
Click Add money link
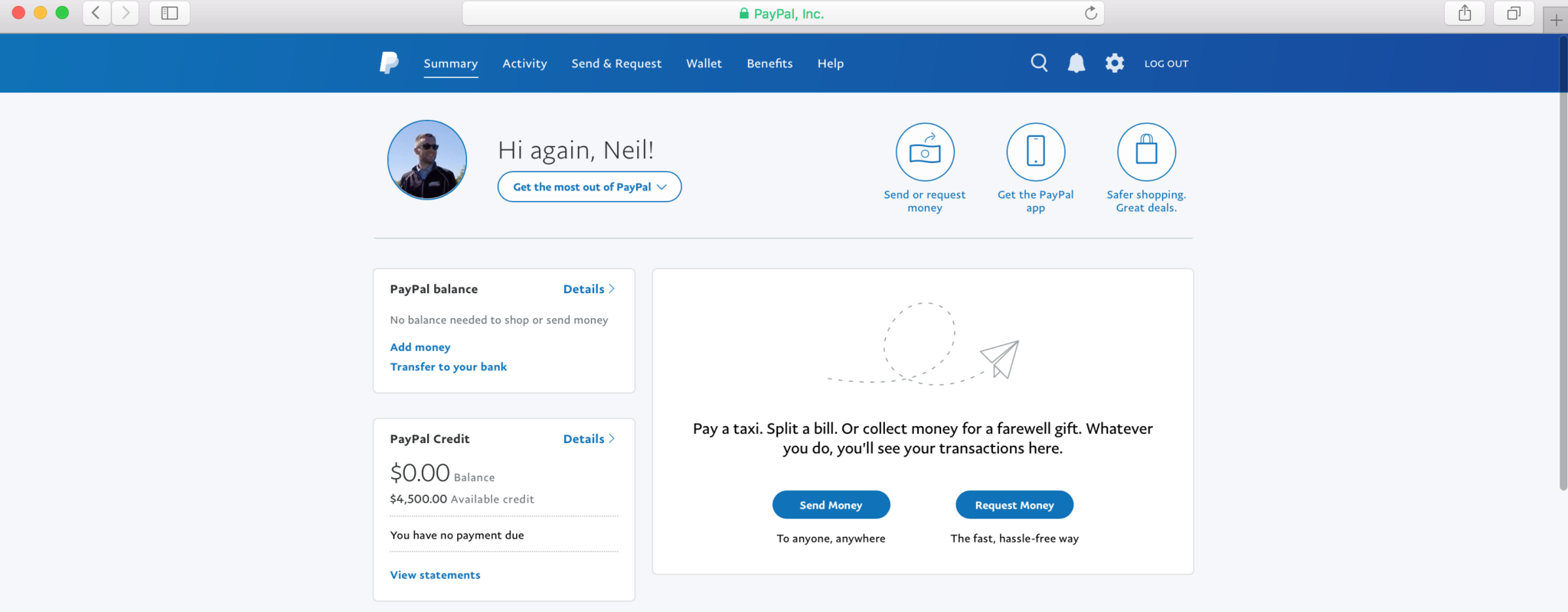420,347
